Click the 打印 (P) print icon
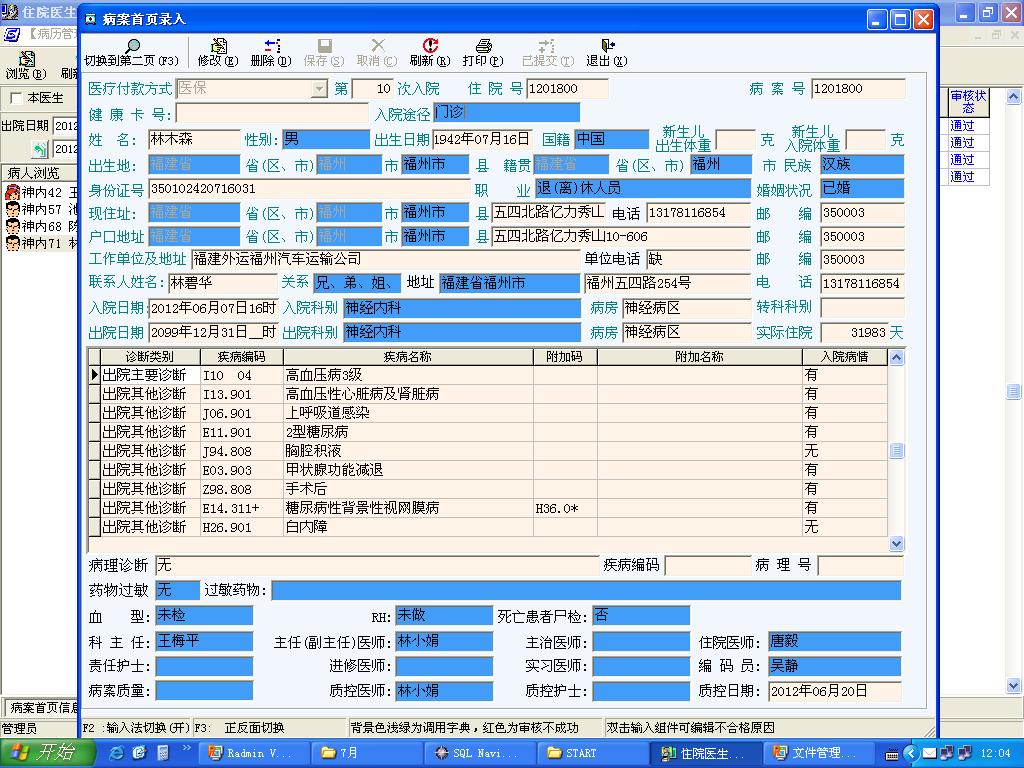The height and width of the screenshot is (768, 1024). coord(483,46)
